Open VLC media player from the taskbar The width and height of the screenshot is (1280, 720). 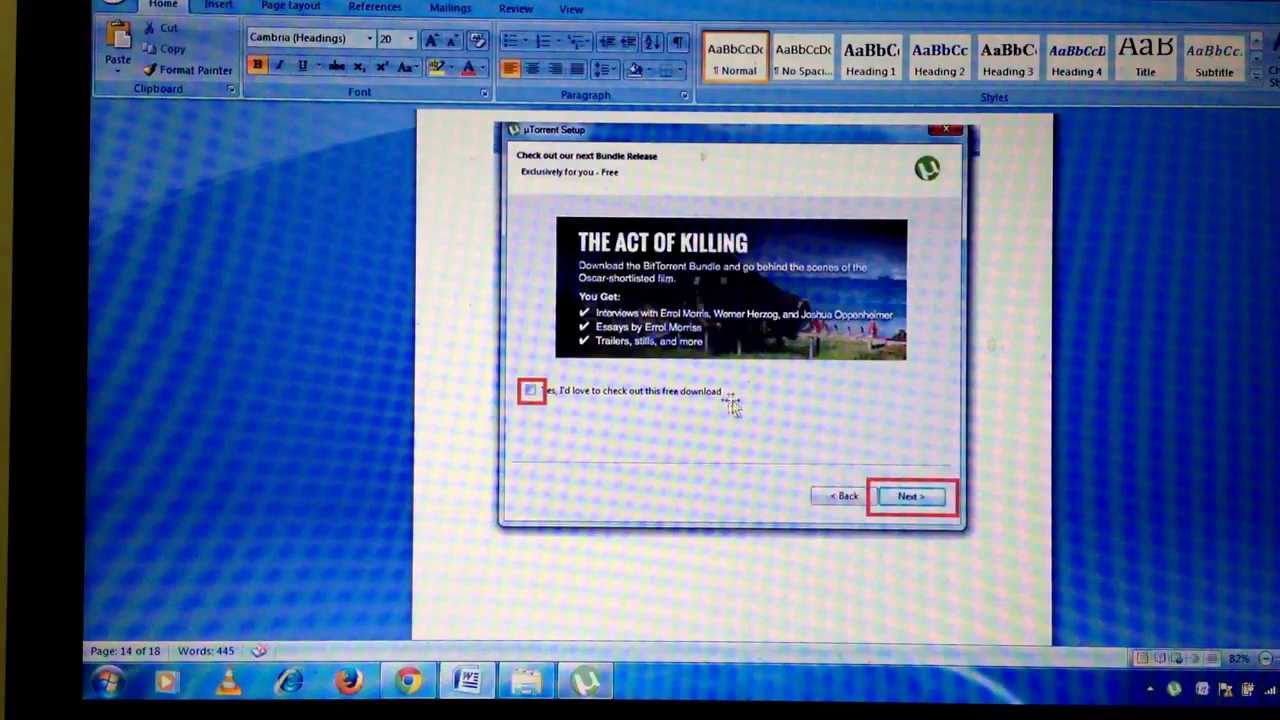pyautogui.click(x=229, y=682)
